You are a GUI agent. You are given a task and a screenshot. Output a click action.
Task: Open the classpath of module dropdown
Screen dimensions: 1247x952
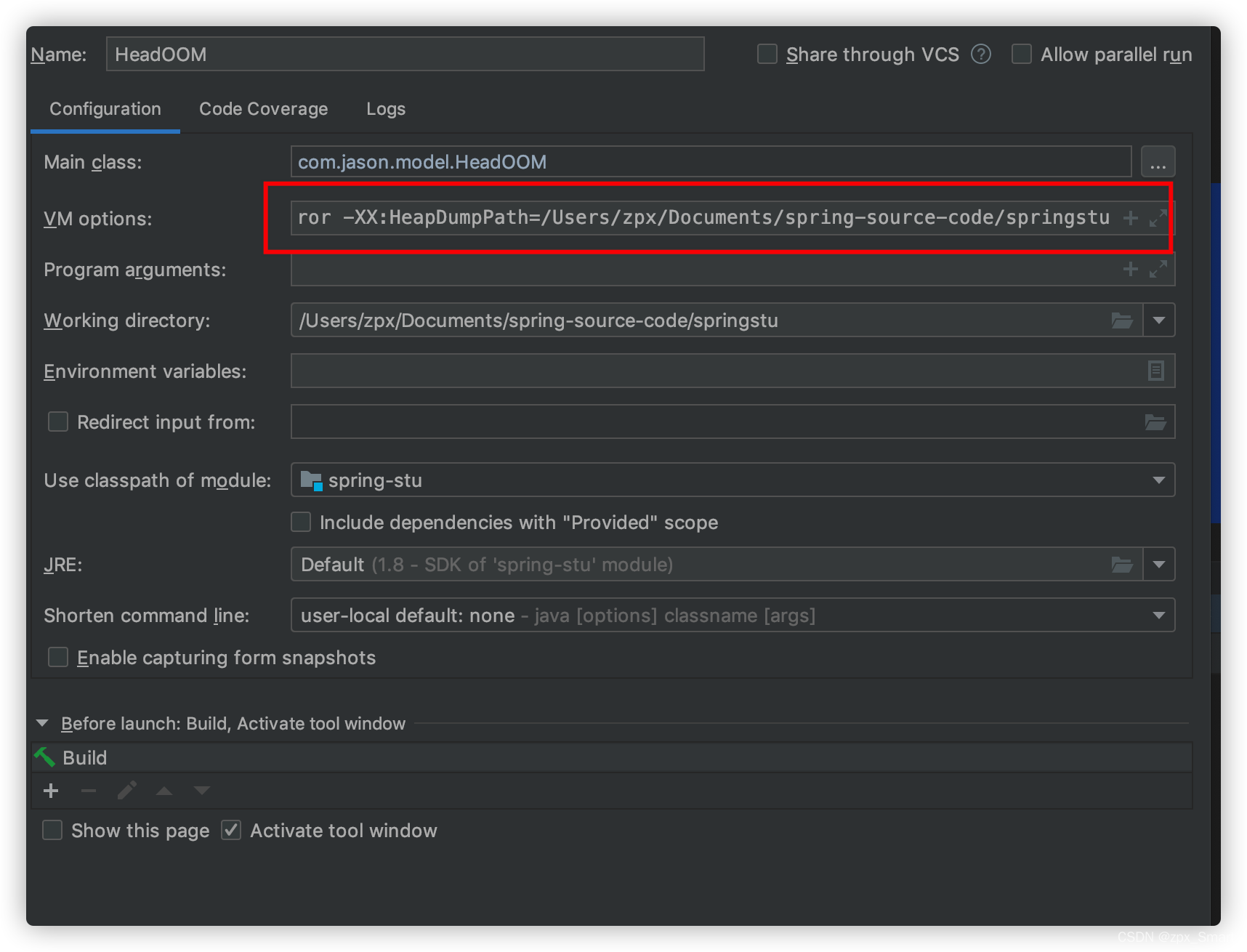click(1158, 480)
